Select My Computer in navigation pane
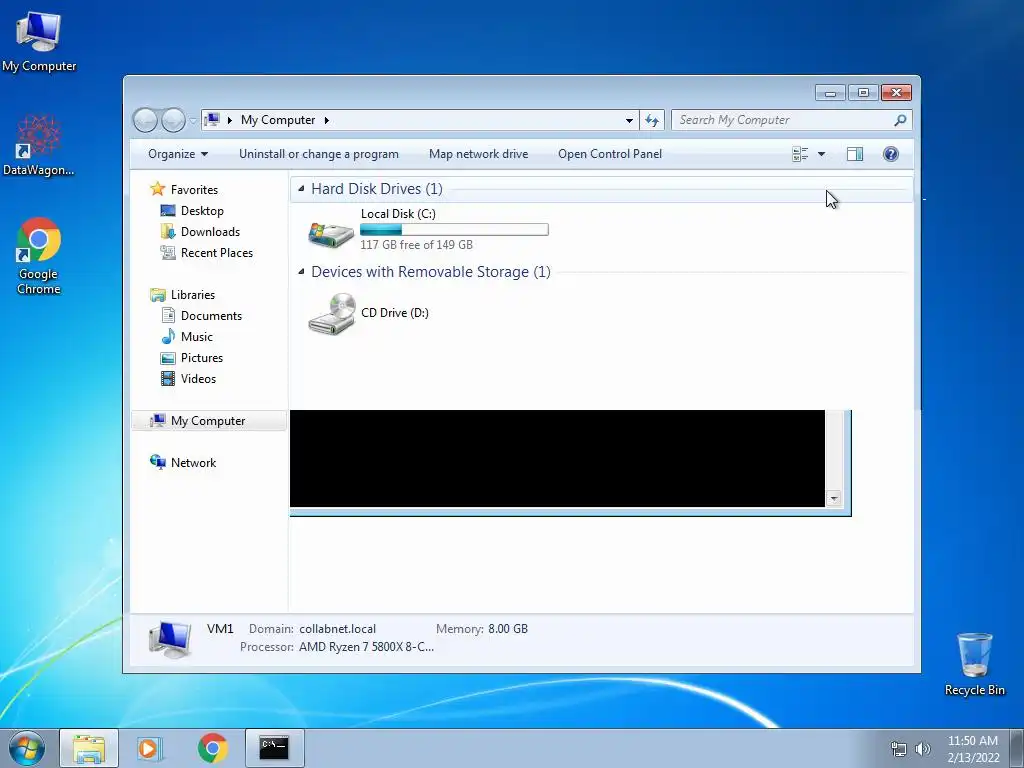The image size is (1024, 768). point(209,421)
